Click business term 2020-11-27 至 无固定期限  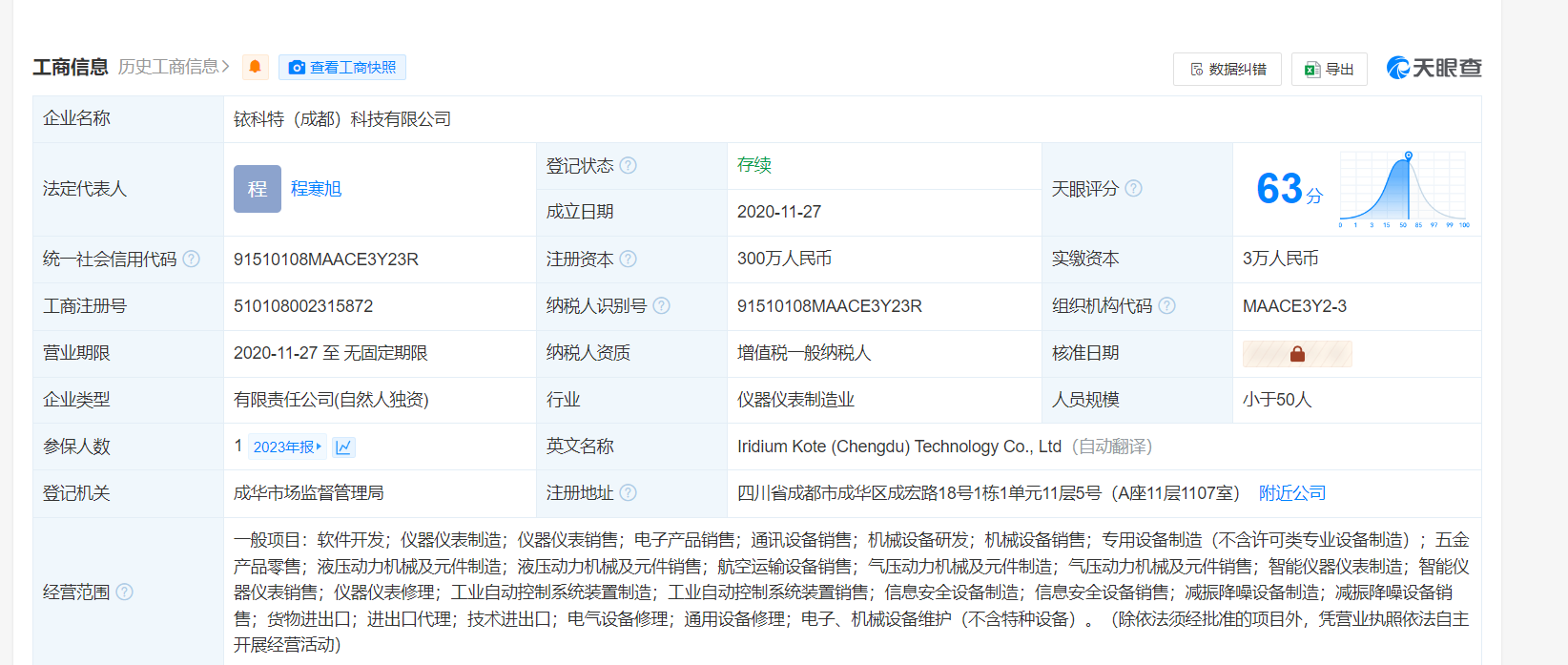click(330, 353)
